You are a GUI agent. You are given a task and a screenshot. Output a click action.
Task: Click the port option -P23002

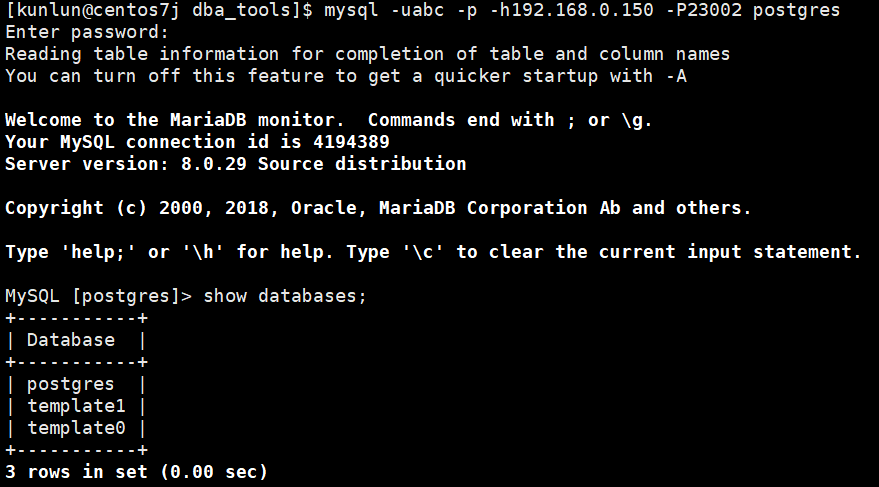[704, 10]
